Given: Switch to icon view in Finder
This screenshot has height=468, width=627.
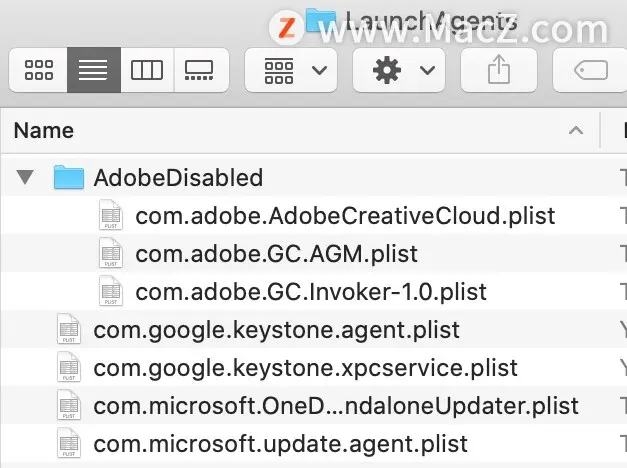Looking at the screenshot, I should [x=38, y=70].
